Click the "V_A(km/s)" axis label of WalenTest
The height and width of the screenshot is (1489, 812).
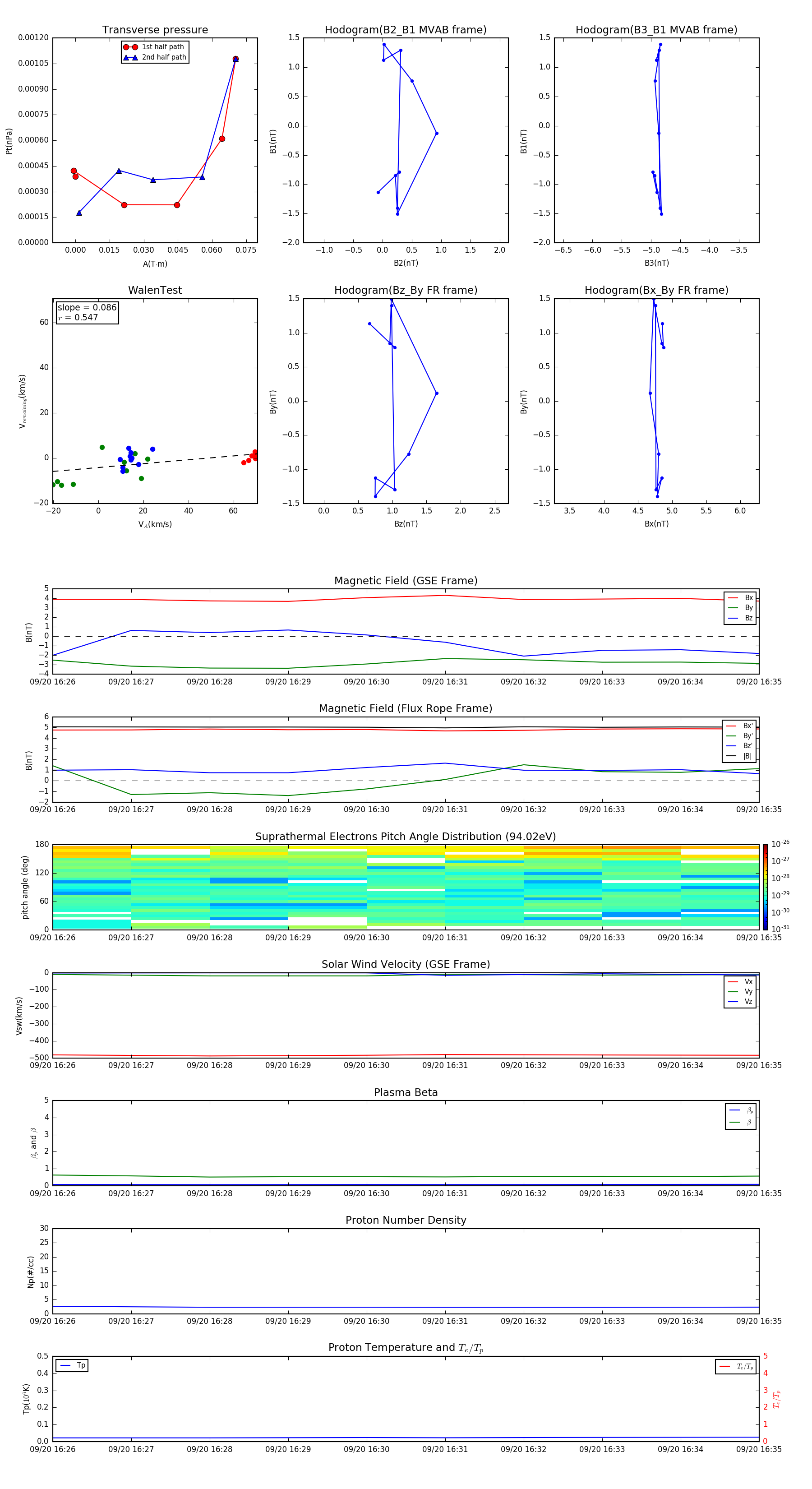coord(155,524)
